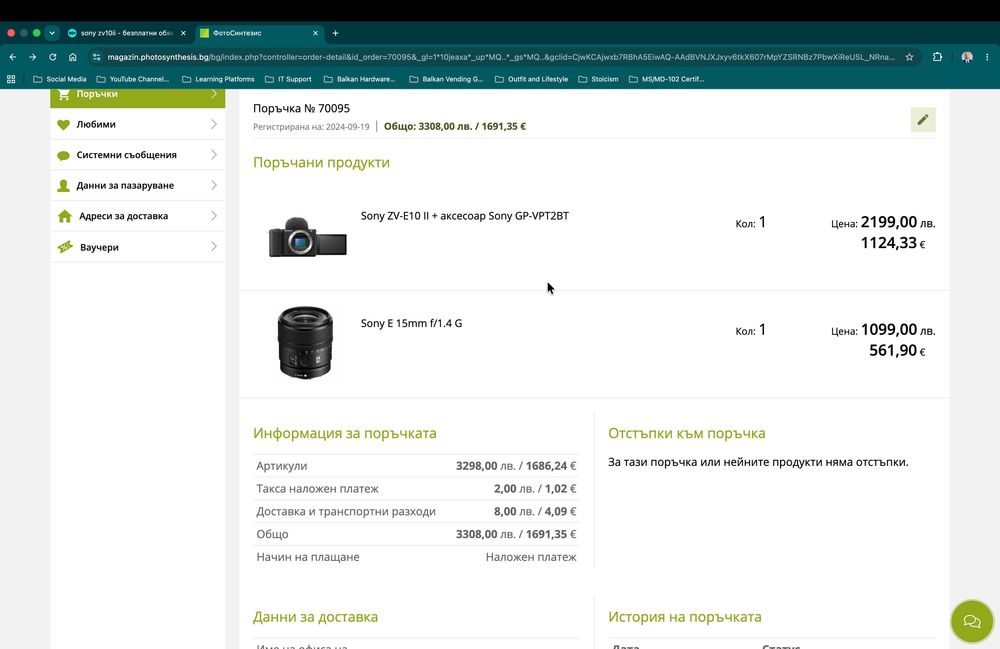Image resolution: width=1000 pixels, height=649 pixels.
Task: Click the Наложен платеж payment method value
Action: (x=531, y=557)
